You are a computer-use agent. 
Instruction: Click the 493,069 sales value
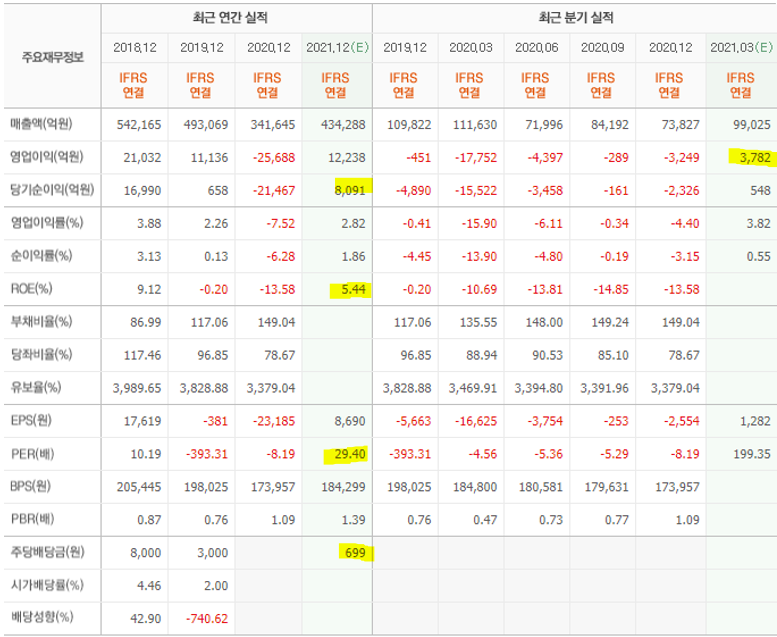click(x=206, y=124)
